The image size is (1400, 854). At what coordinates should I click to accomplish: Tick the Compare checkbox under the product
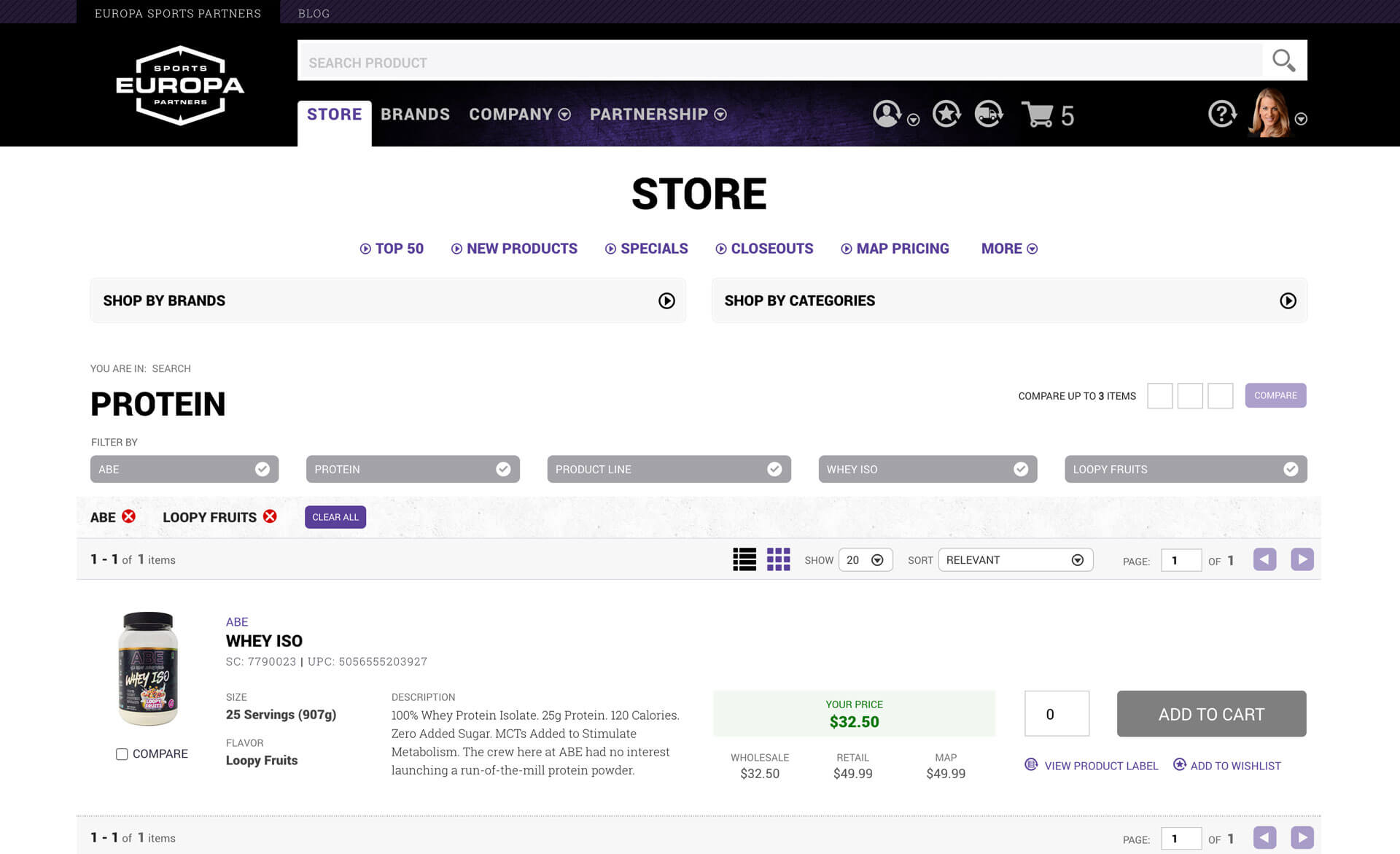point(122,754)
